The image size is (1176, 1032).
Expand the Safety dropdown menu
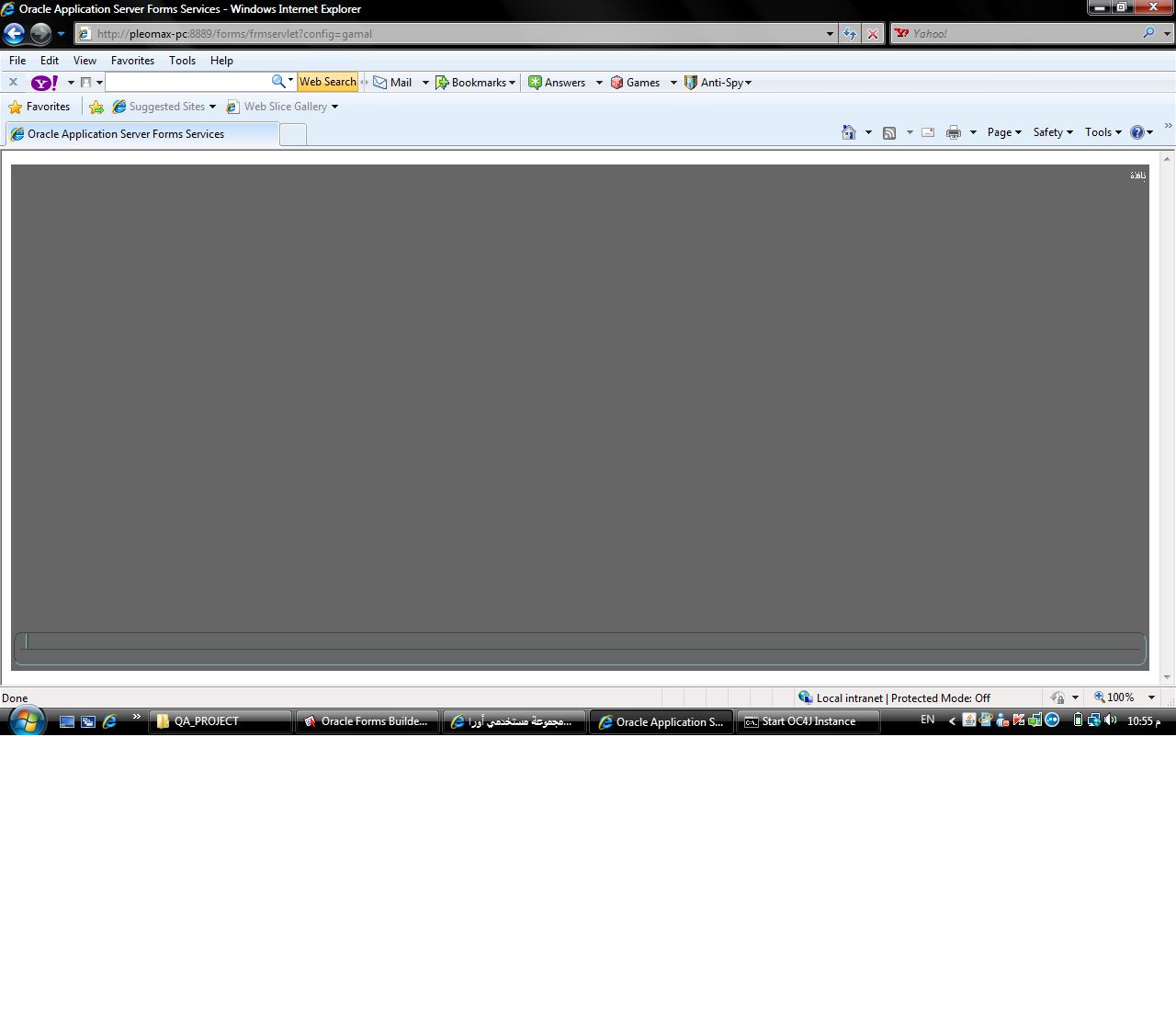pos(1053,132)
